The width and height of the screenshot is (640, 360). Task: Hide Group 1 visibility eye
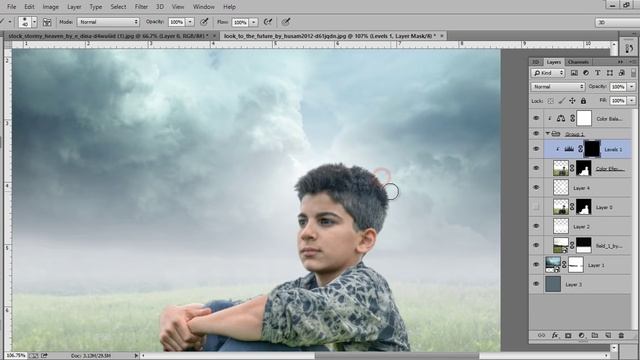[x=536, y=133]
